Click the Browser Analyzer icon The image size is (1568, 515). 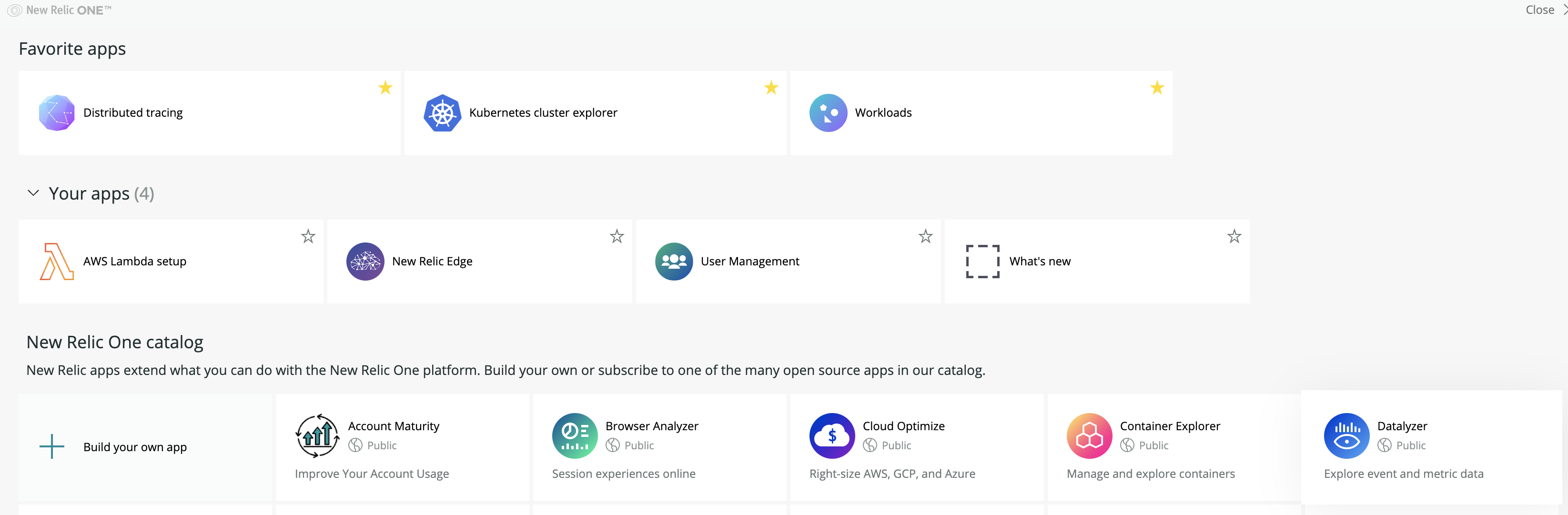(x=575, y=436)
